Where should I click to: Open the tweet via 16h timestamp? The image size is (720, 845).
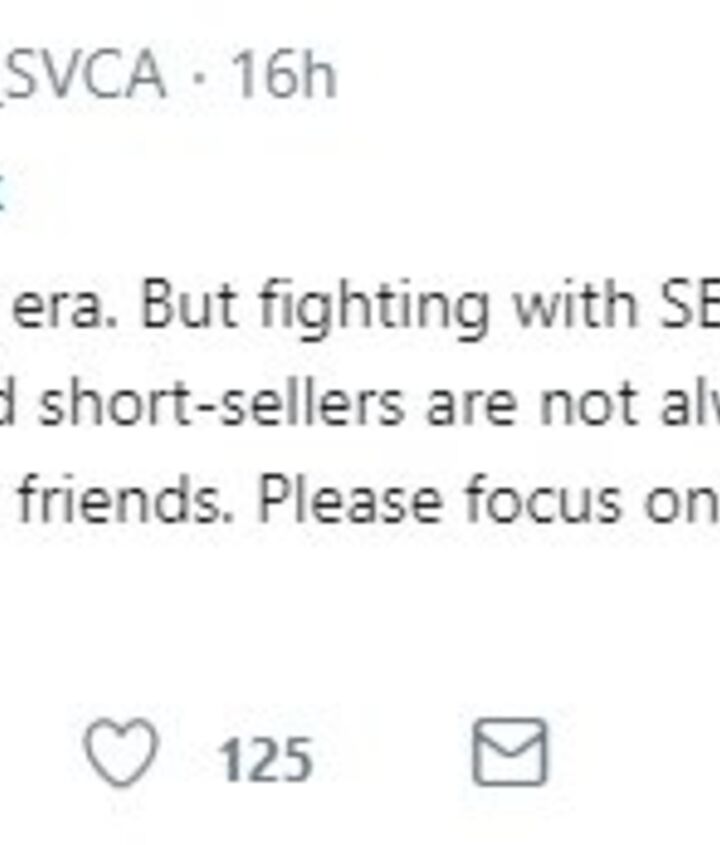[284, 74]
